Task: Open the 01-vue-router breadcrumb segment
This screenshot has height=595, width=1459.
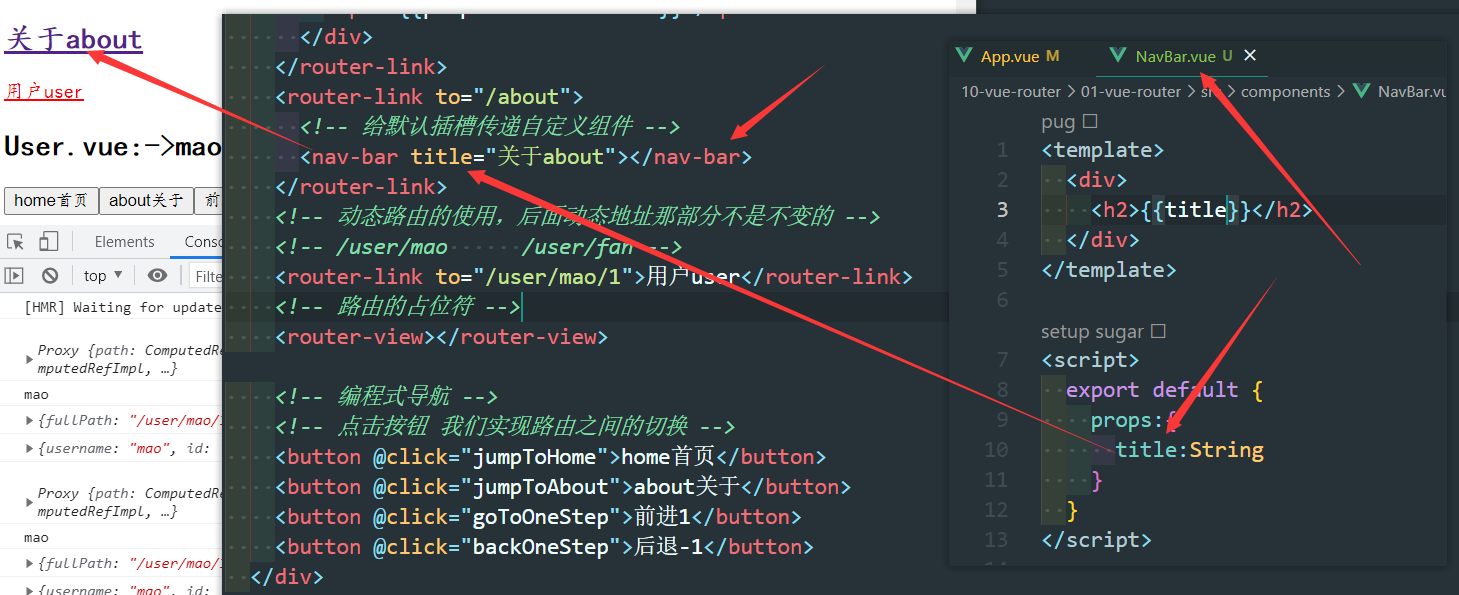Action: point(1131,91)
